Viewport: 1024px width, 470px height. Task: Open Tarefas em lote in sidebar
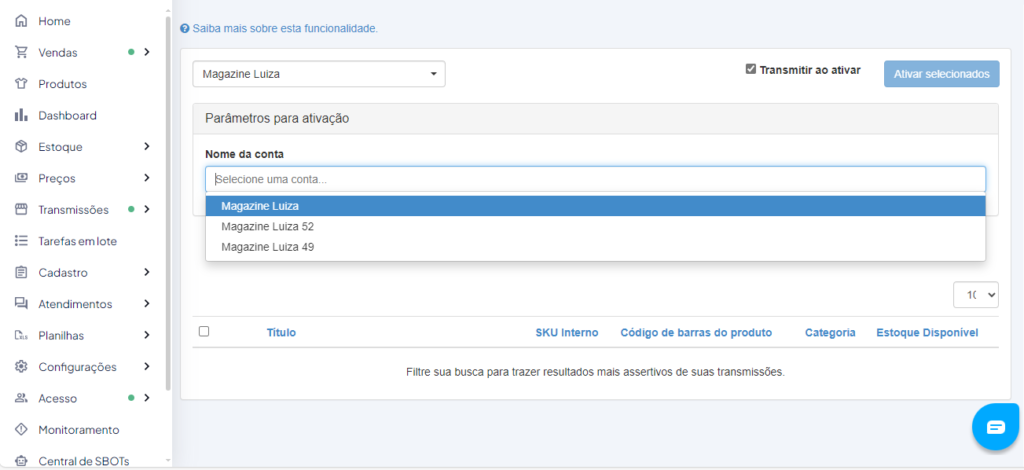[x=77, y=241]
